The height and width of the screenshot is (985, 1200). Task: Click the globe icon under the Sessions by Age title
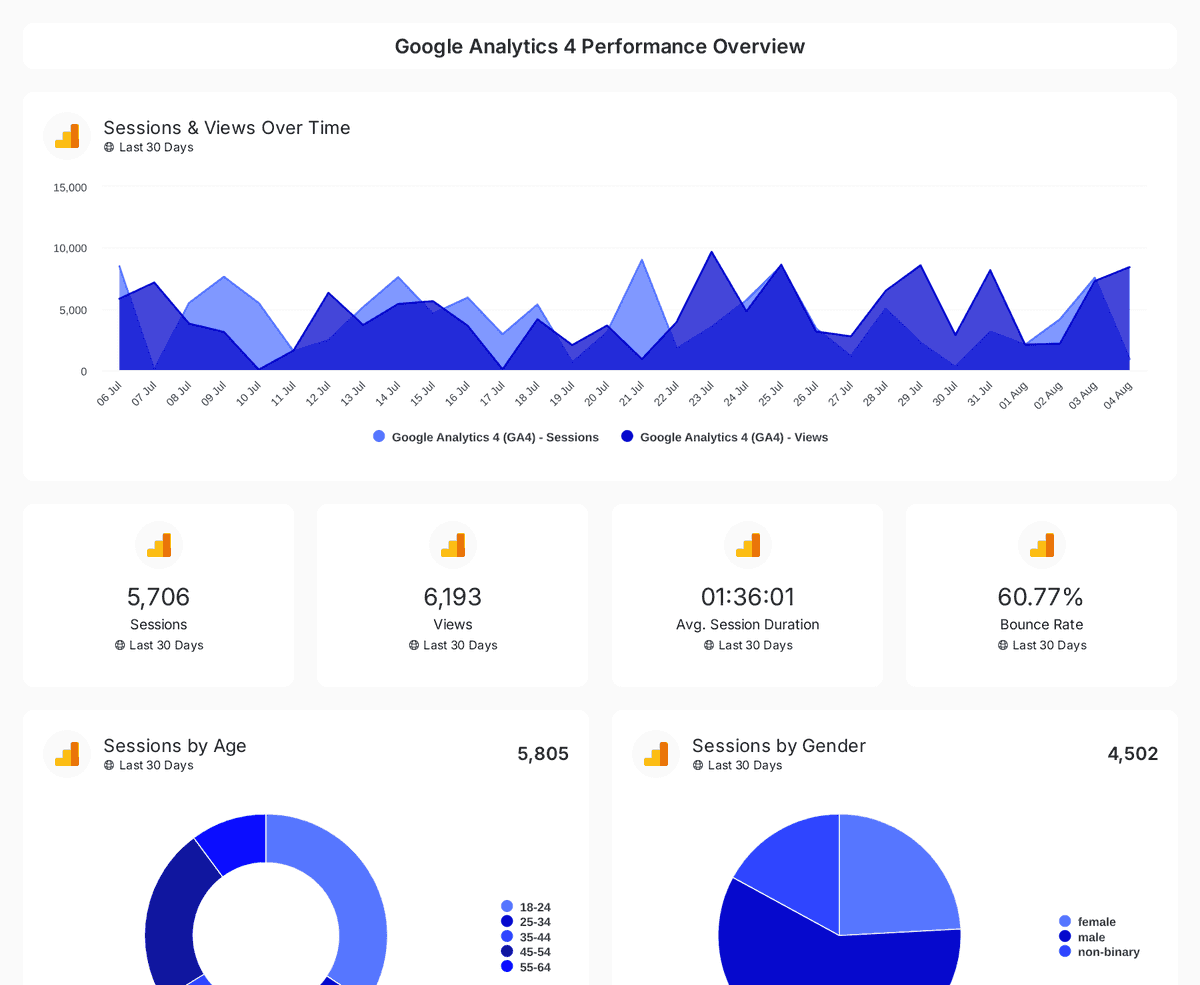[x=109, y=765]
